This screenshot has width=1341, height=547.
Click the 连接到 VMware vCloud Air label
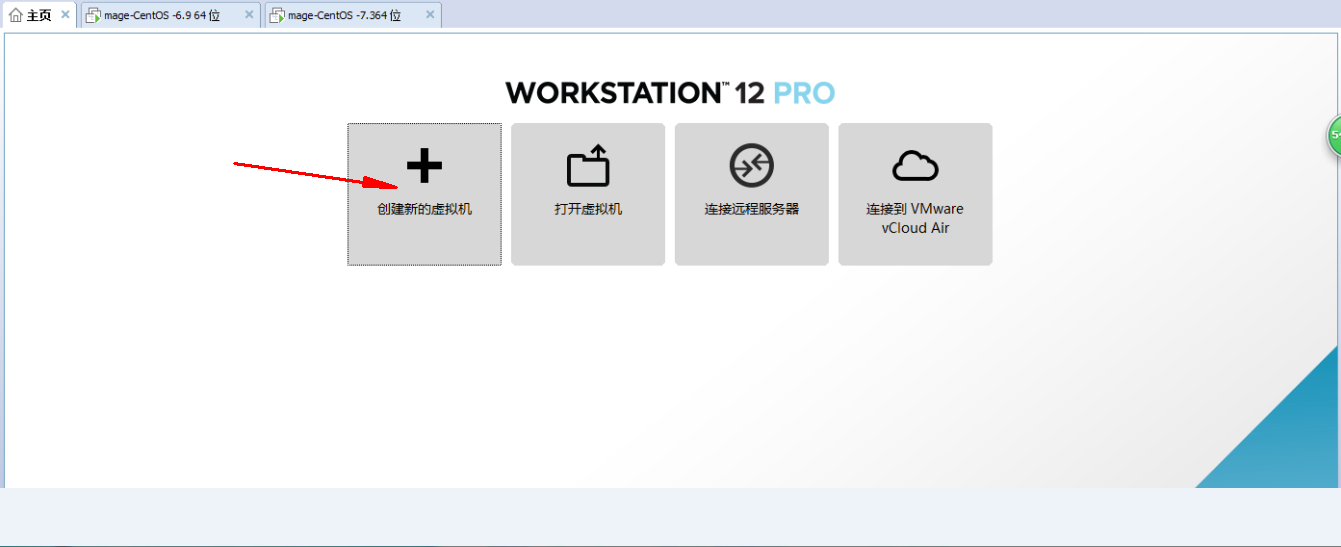click(915, 219)
